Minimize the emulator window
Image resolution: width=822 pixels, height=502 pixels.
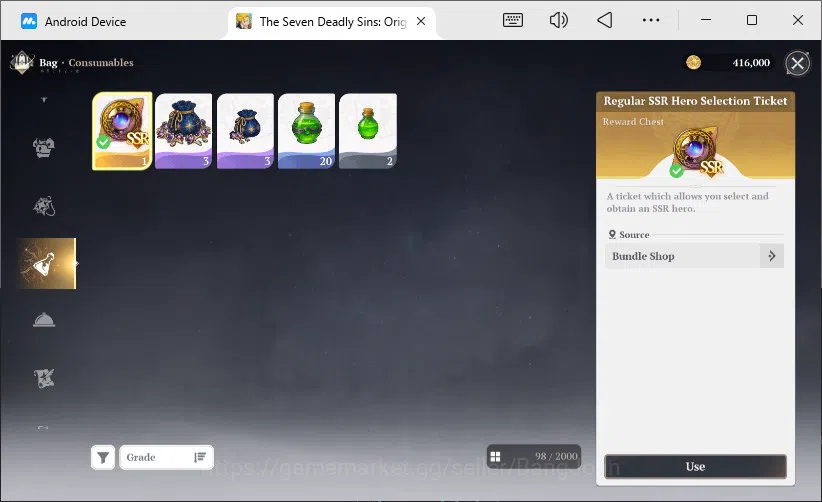click(x=706, y=20)
